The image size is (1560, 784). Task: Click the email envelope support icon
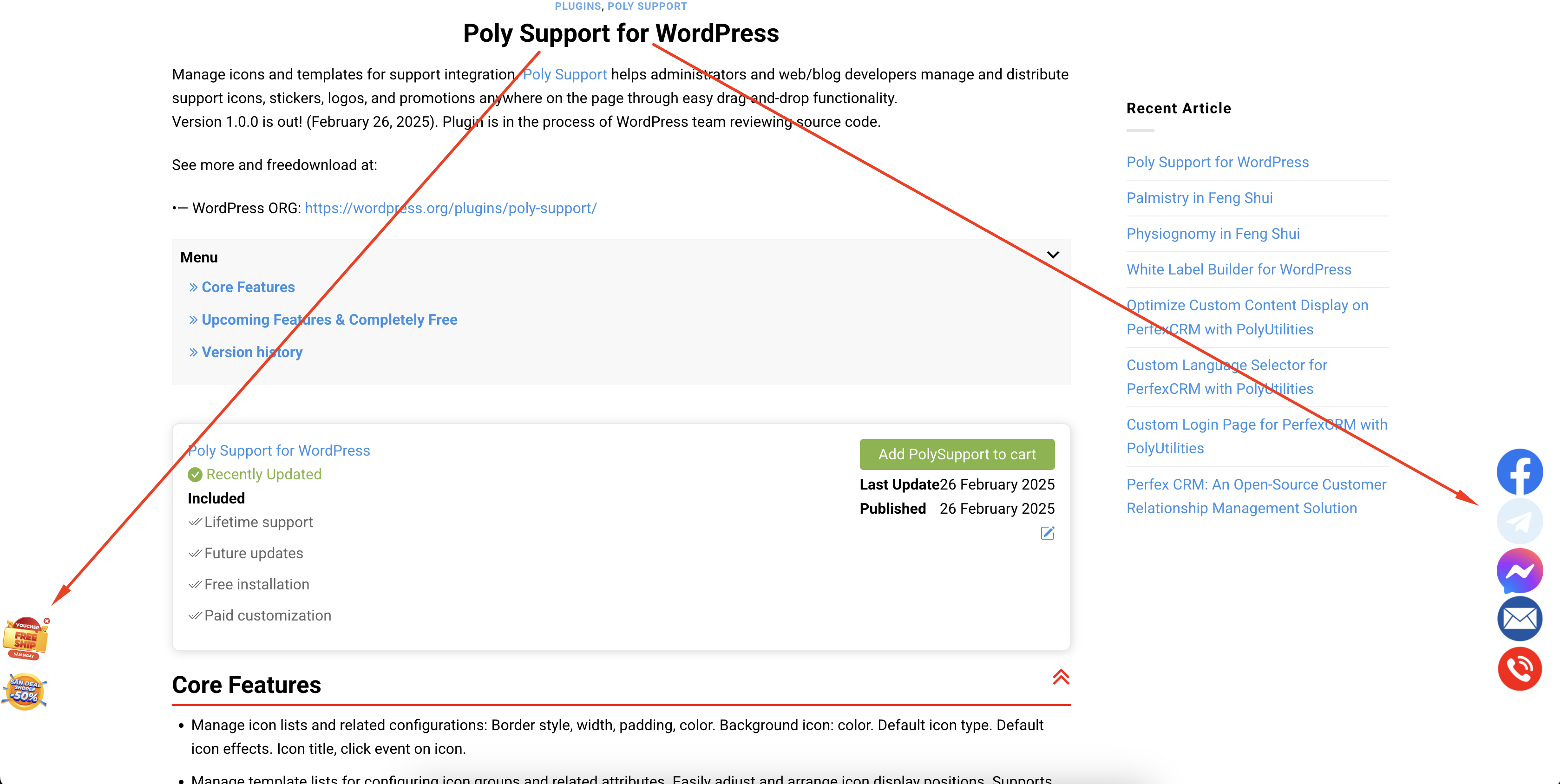(x=1520, y=619)
